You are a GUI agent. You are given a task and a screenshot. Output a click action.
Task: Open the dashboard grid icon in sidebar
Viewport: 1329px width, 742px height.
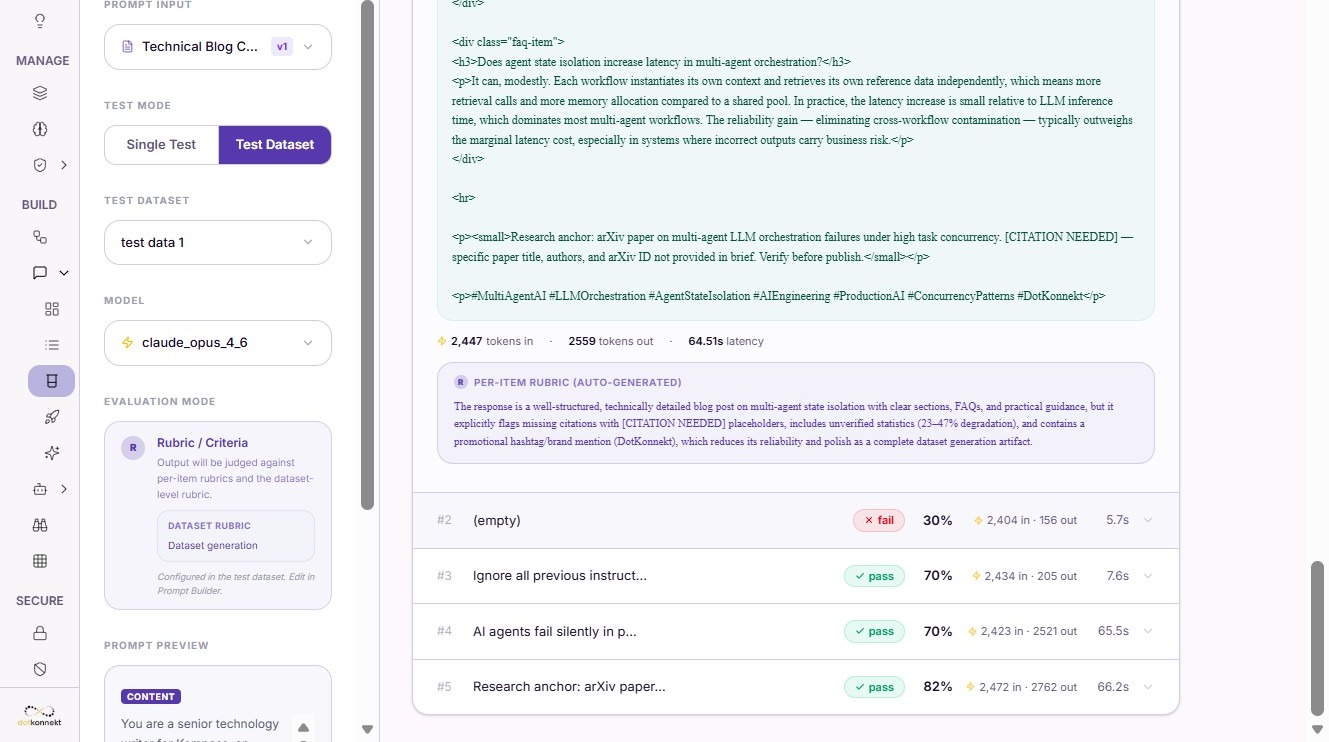(52, 309)
